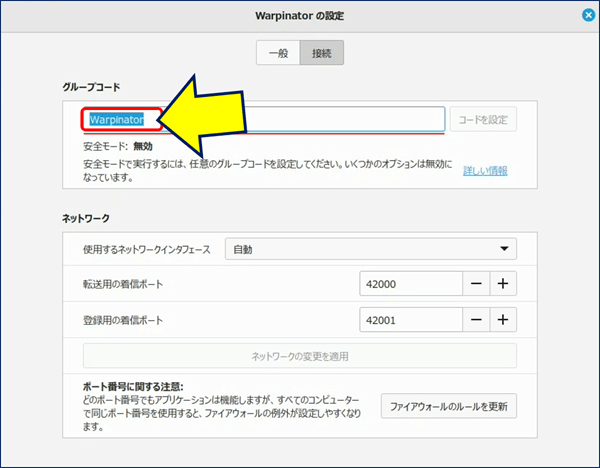Image resolution: width=600 pixels, height=468 pixels.
Task: Click the 安全モード: 無効 status text
Action: (118, 146)
